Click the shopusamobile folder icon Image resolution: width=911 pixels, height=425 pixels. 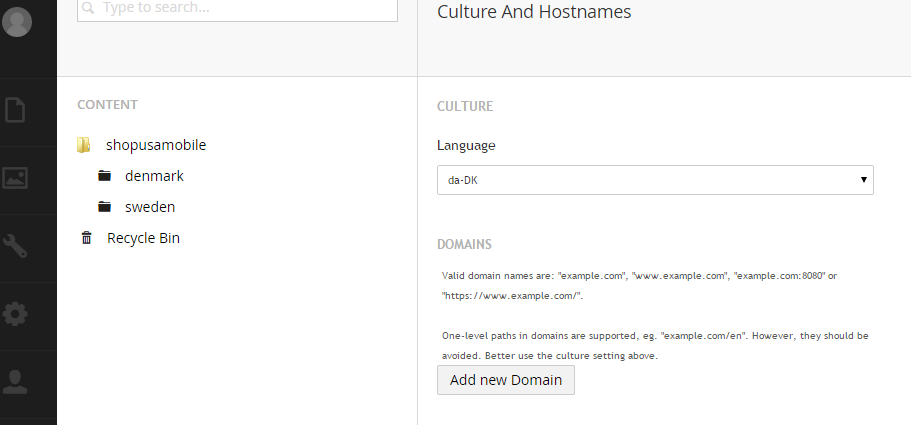(x=85, y=145)
